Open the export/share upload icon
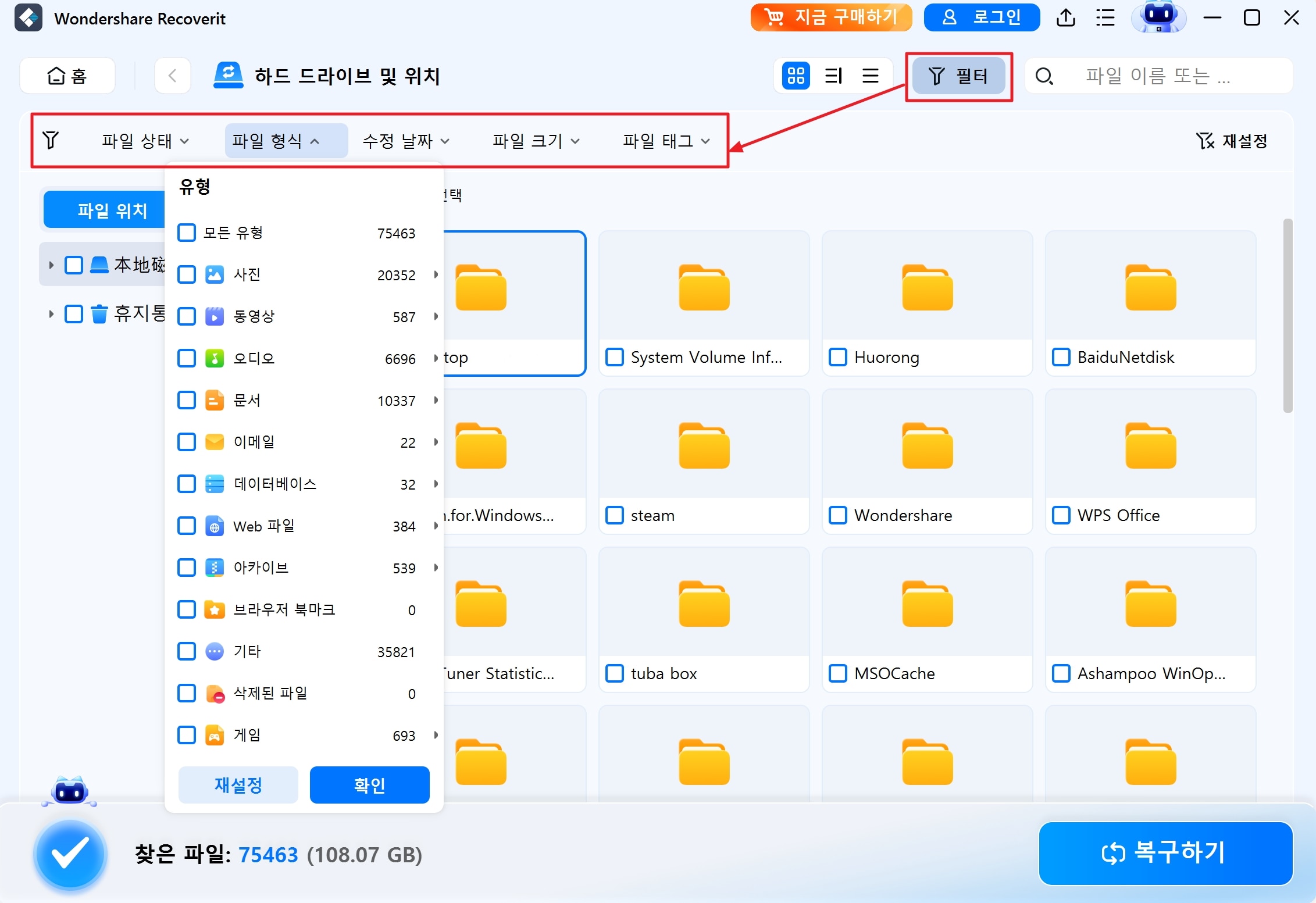Screen dimensions: 1316x903 pos(1065,17)
